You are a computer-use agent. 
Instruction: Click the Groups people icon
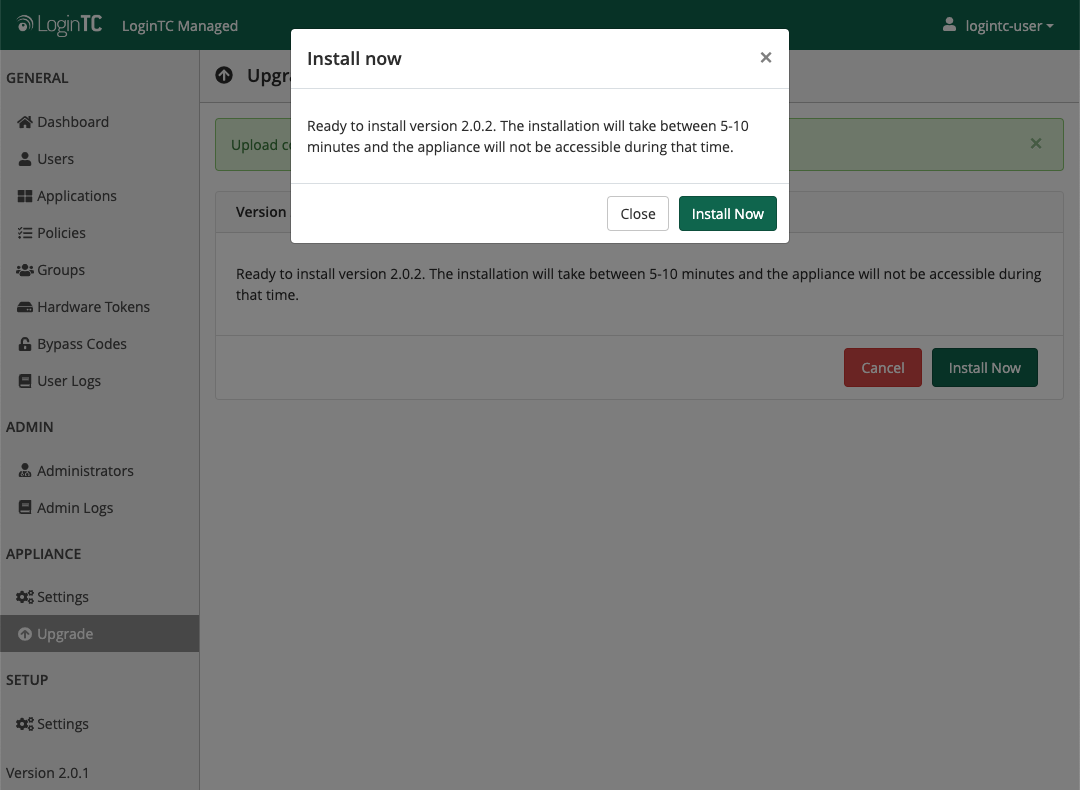coord(25,270)
